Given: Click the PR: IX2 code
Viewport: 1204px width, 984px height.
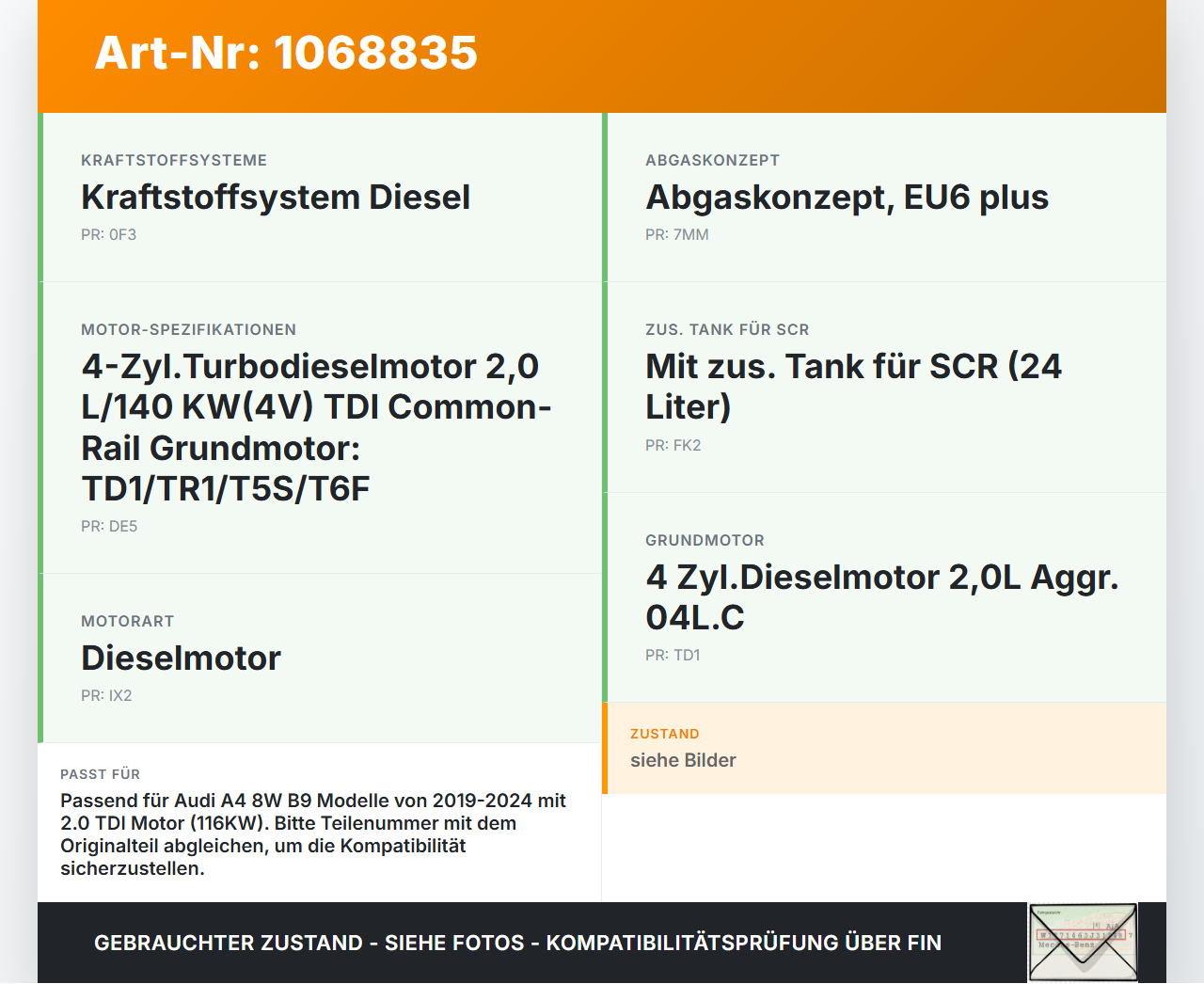Looking at the screenshot, I should coord(106,696).
